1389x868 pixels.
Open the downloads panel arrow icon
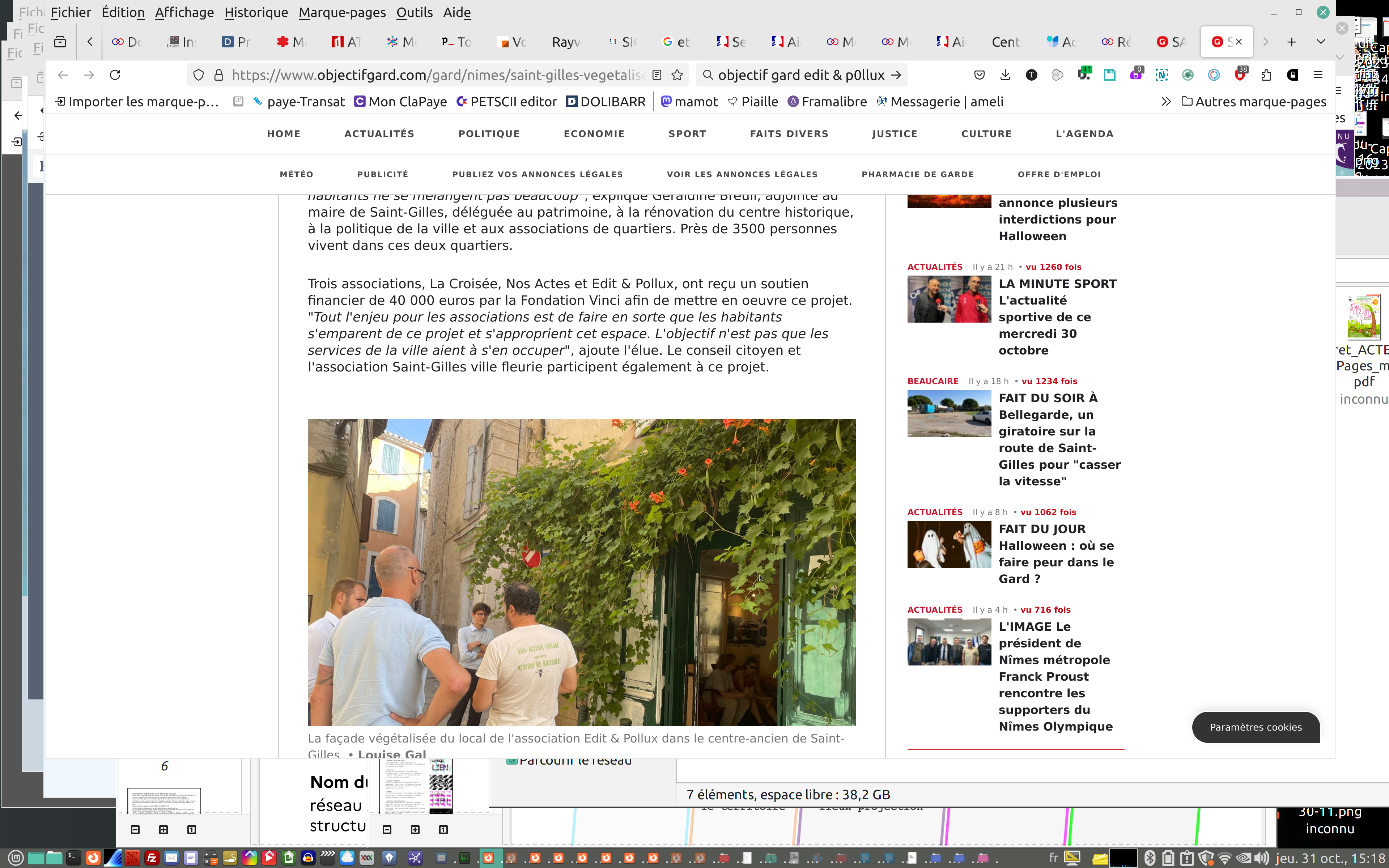click(x=1005, y=75)
